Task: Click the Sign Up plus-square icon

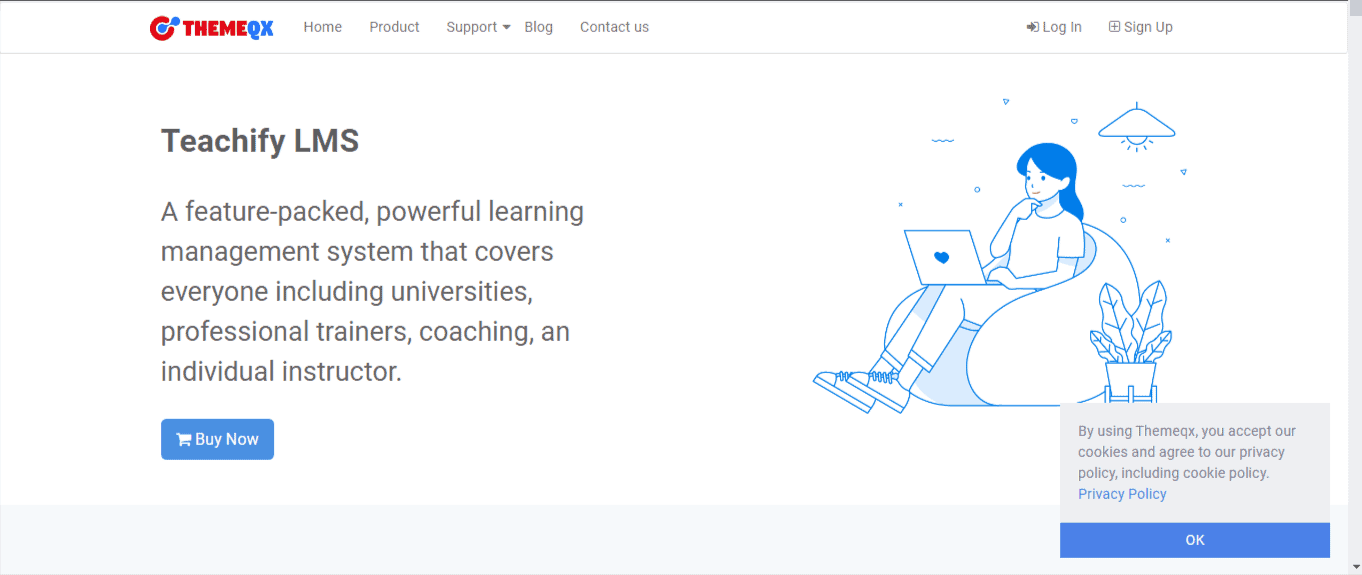Action: (x=1114, y=27)
